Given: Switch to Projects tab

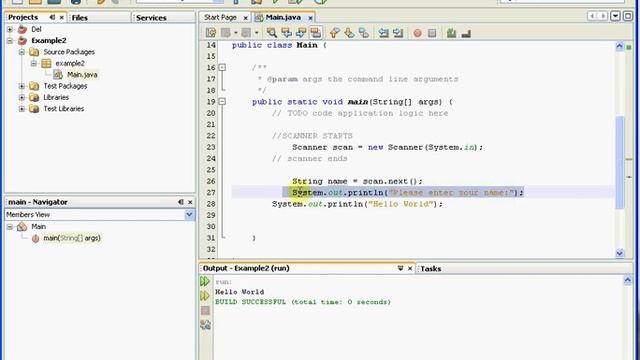Looking at the screenshot, I should pyautogui.click(x=23, y=17).
